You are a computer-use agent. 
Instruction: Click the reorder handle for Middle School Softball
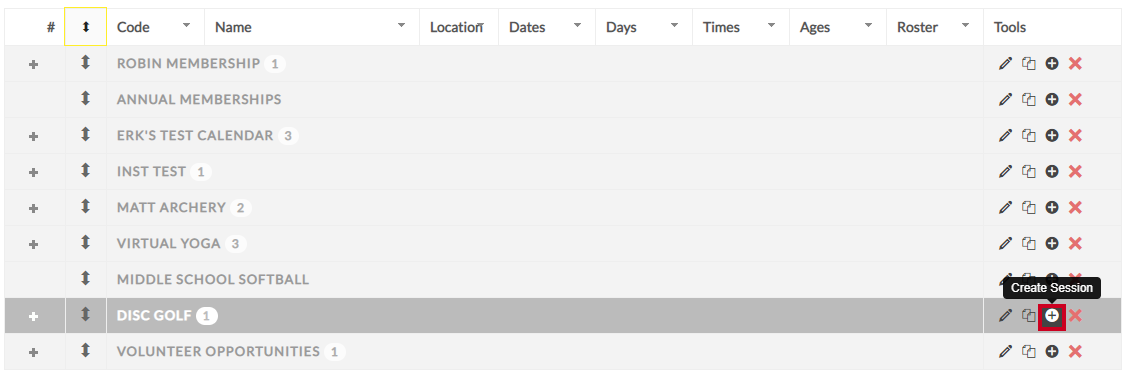click(x=85, y=278)
